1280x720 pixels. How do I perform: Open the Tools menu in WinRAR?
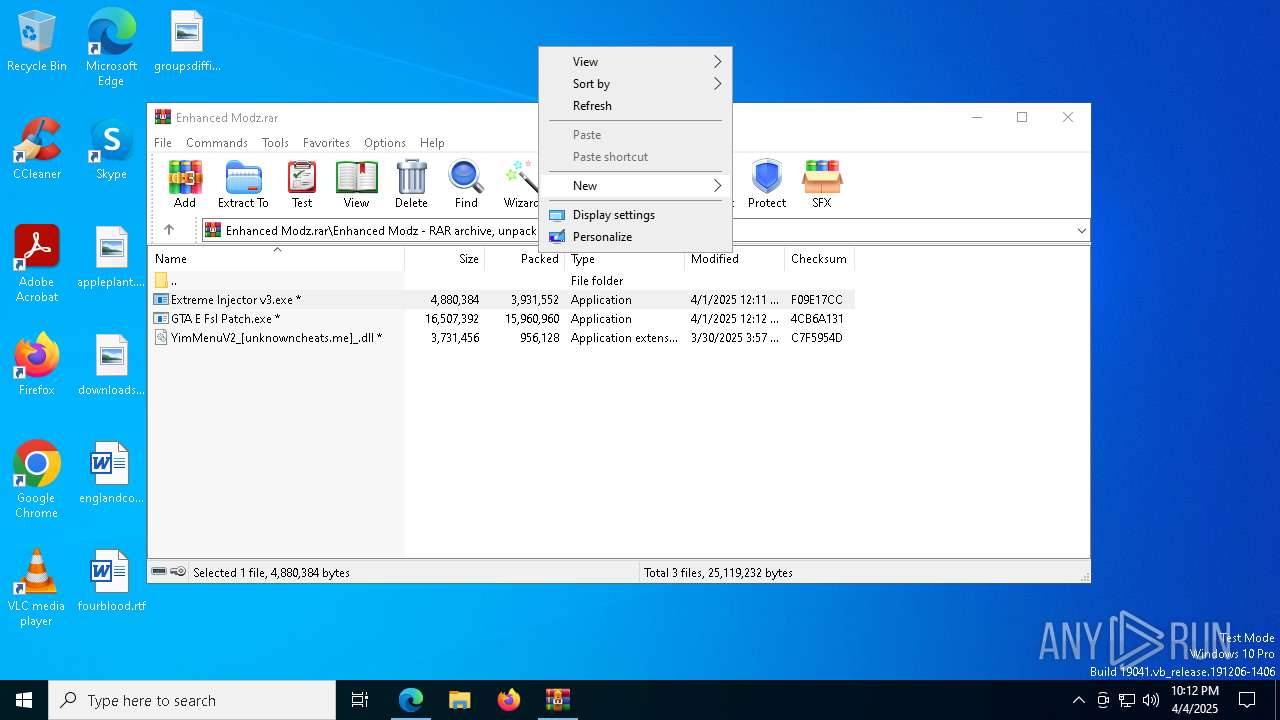click(x=275, y=143)
